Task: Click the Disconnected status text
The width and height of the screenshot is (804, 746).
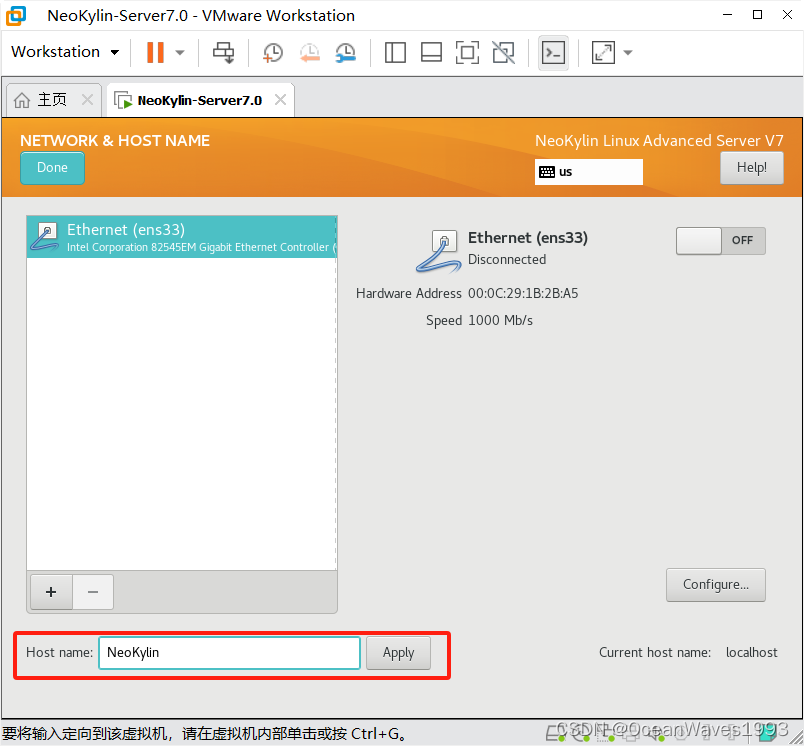Action: point(507,259)
